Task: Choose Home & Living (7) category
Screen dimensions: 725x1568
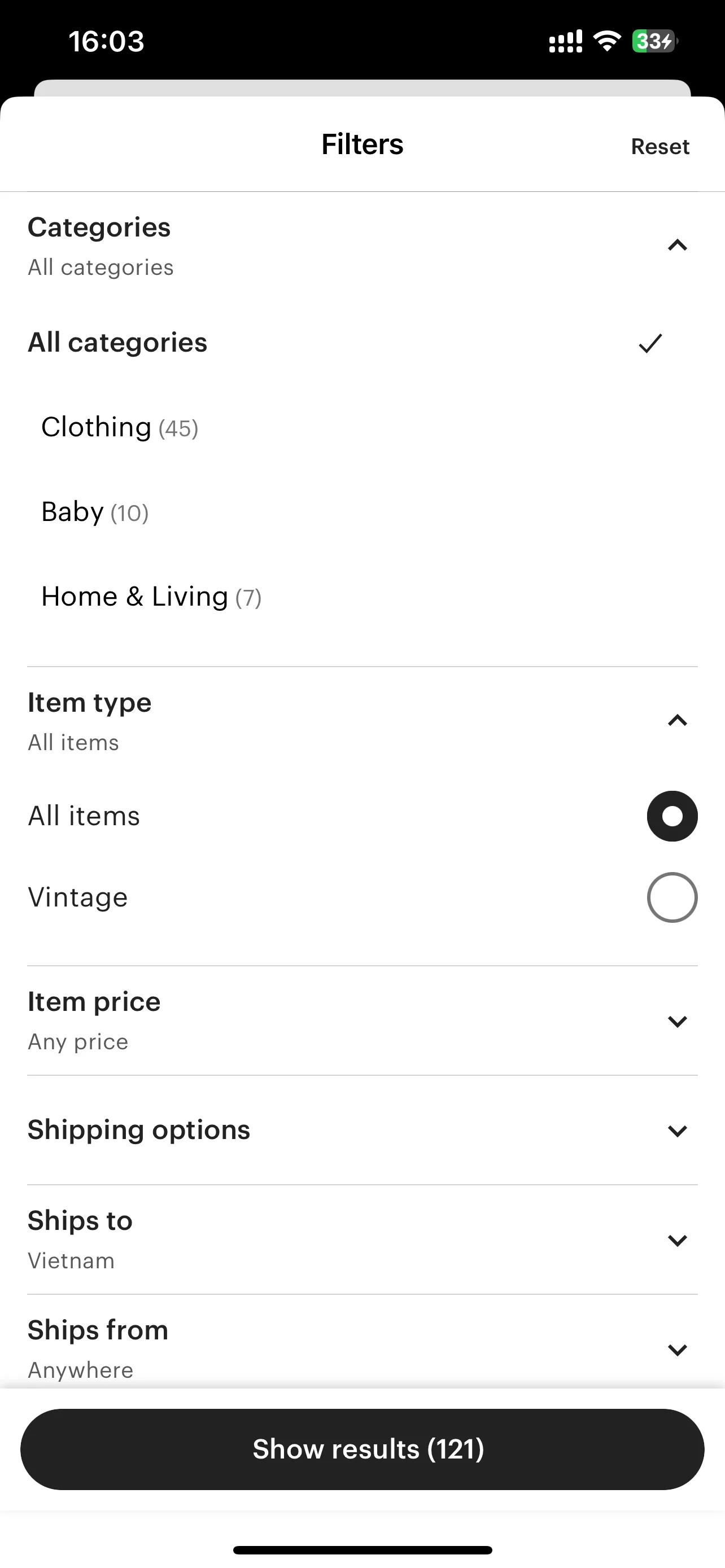Action: tap(151, 597)
